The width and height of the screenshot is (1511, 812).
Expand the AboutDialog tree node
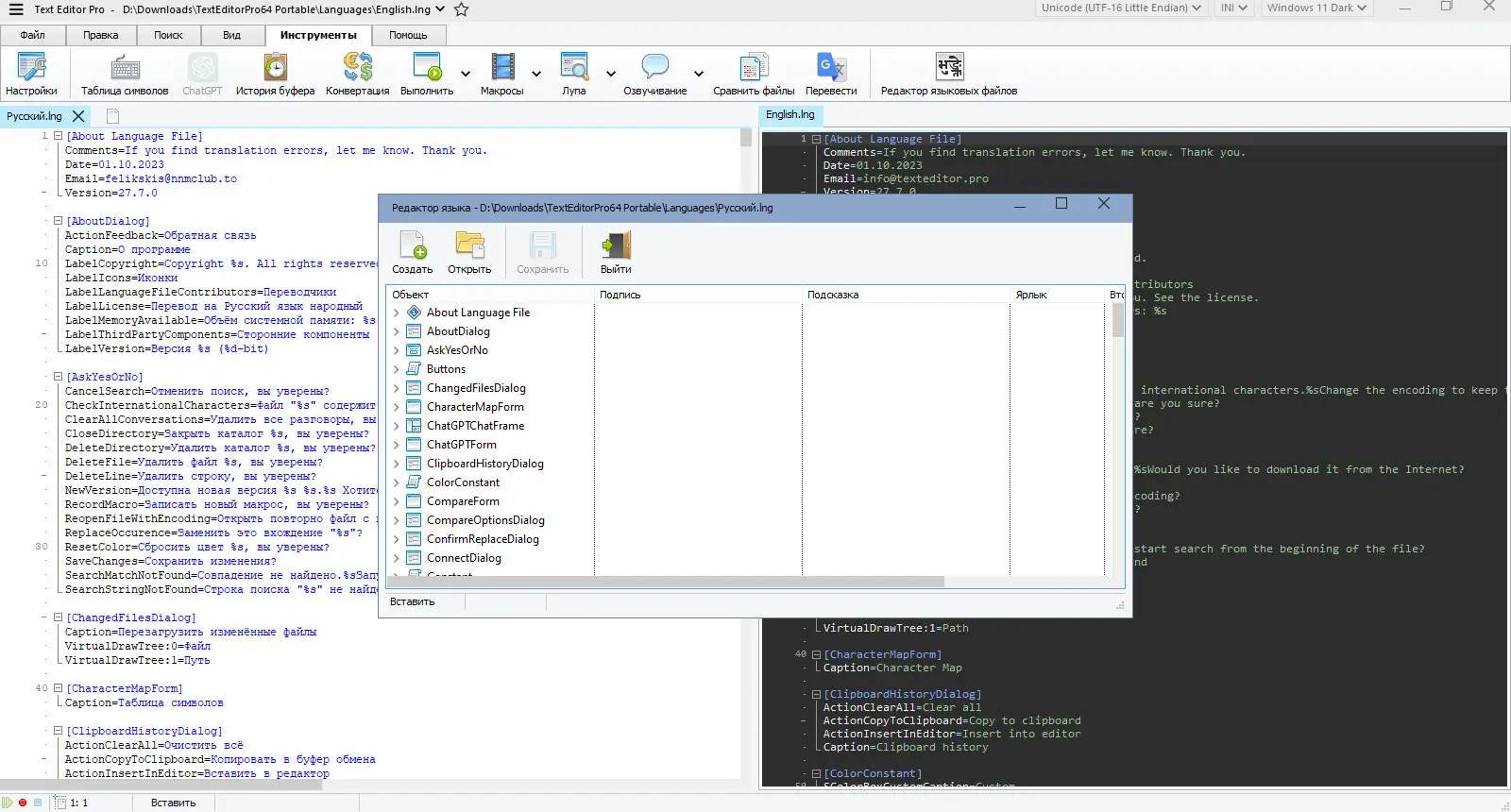pos(397,331)
